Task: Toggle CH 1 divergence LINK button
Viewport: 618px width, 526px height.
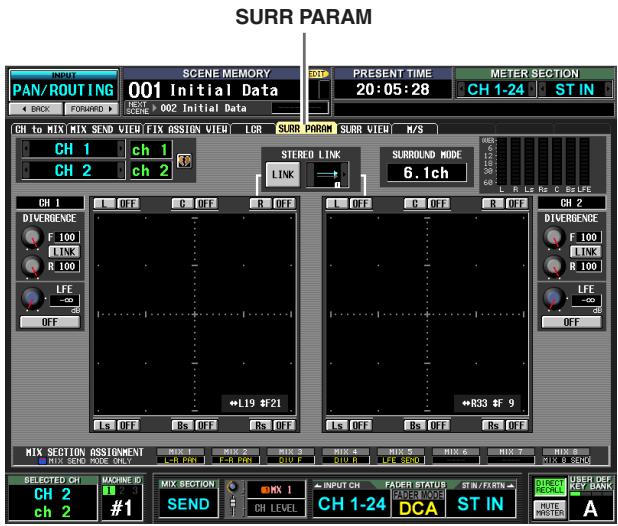Action: pos(64,252)
